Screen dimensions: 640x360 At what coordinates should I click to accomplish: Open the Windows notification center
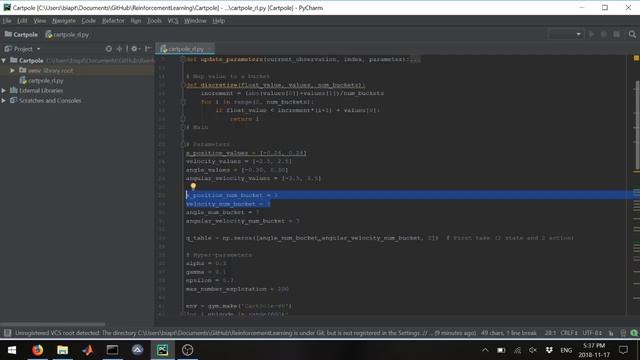point(623,350)
